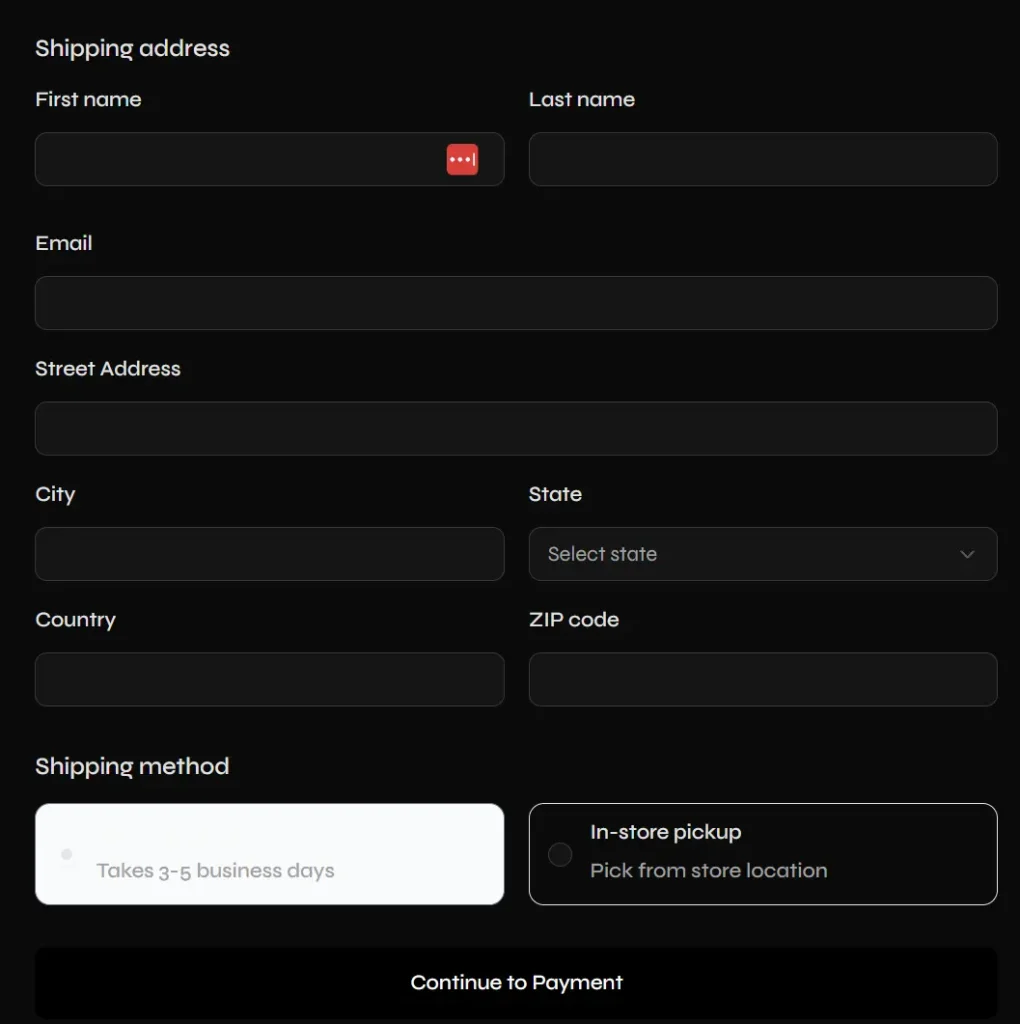Click the LastPass autofill icon in First name
1020x1024 pixels.
click(462, 159)
